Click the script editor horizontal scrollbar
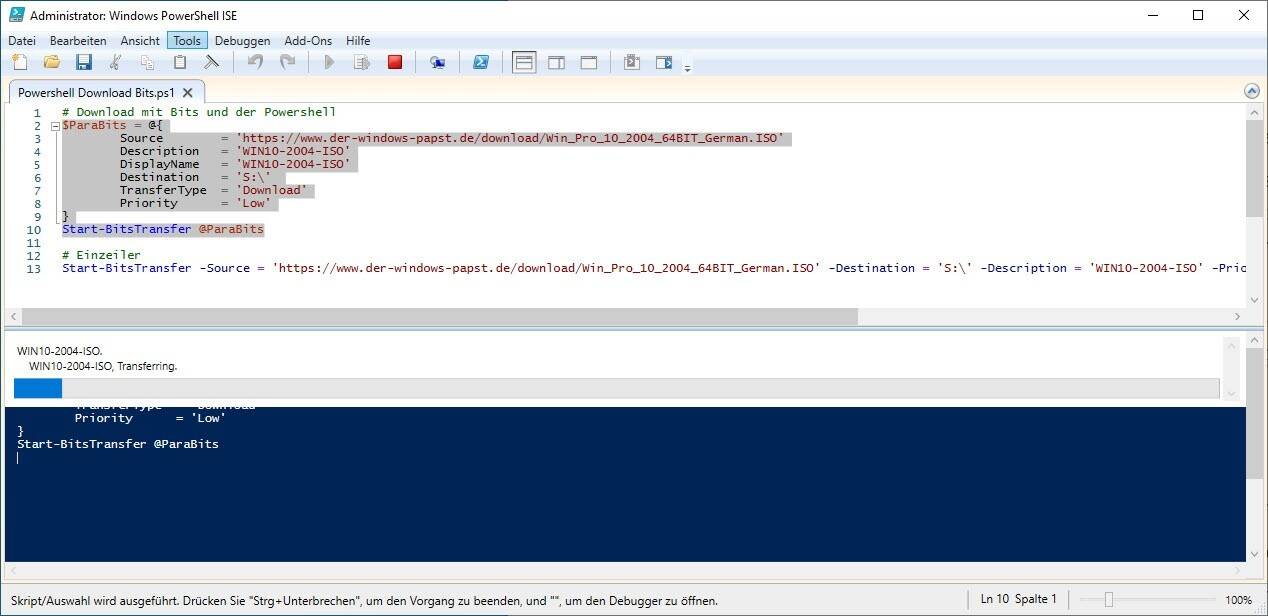 click(x=438, y=316)
